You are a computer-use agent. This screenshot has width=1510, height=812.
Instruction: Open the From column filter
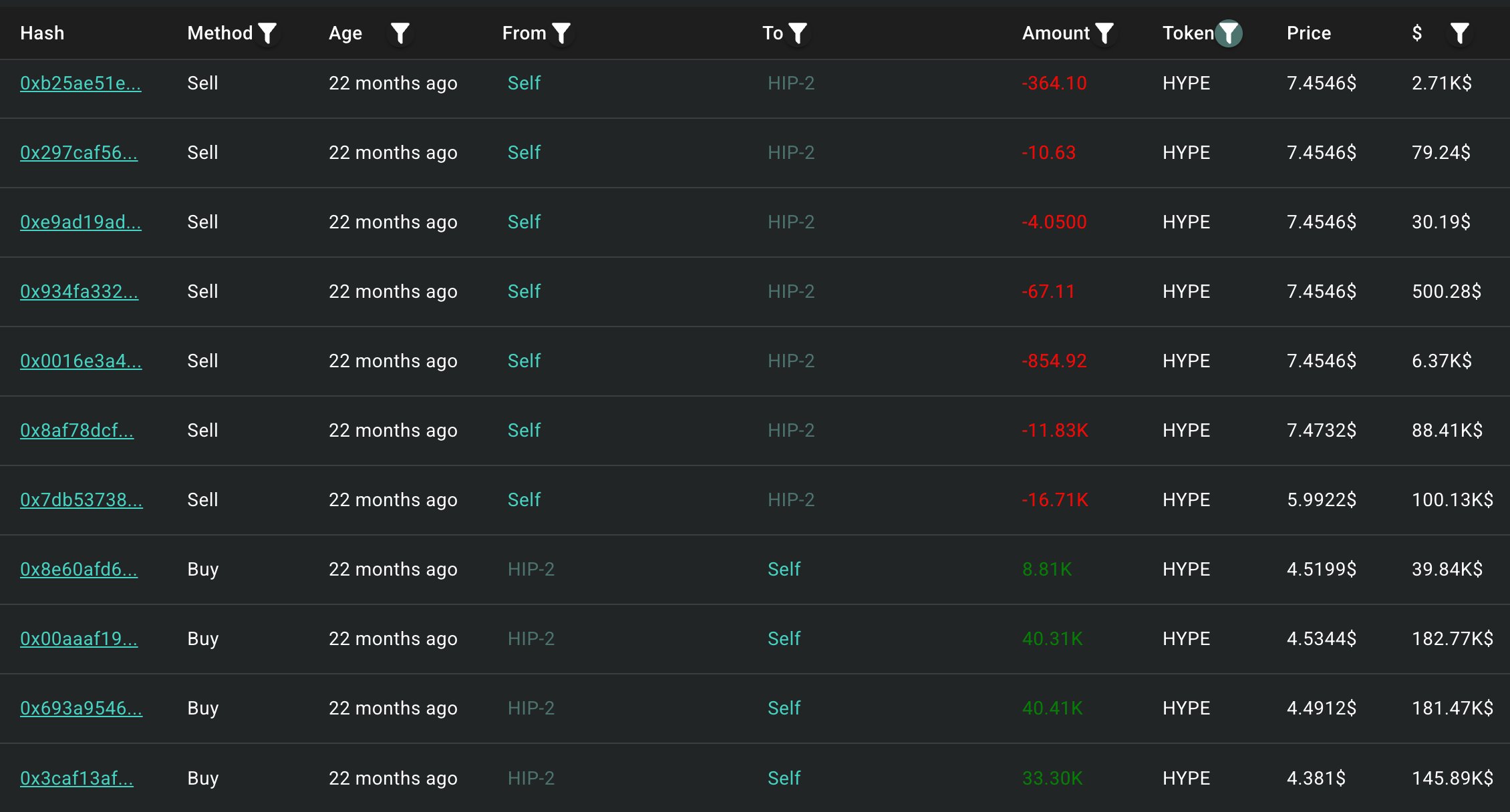coord(561,33)
